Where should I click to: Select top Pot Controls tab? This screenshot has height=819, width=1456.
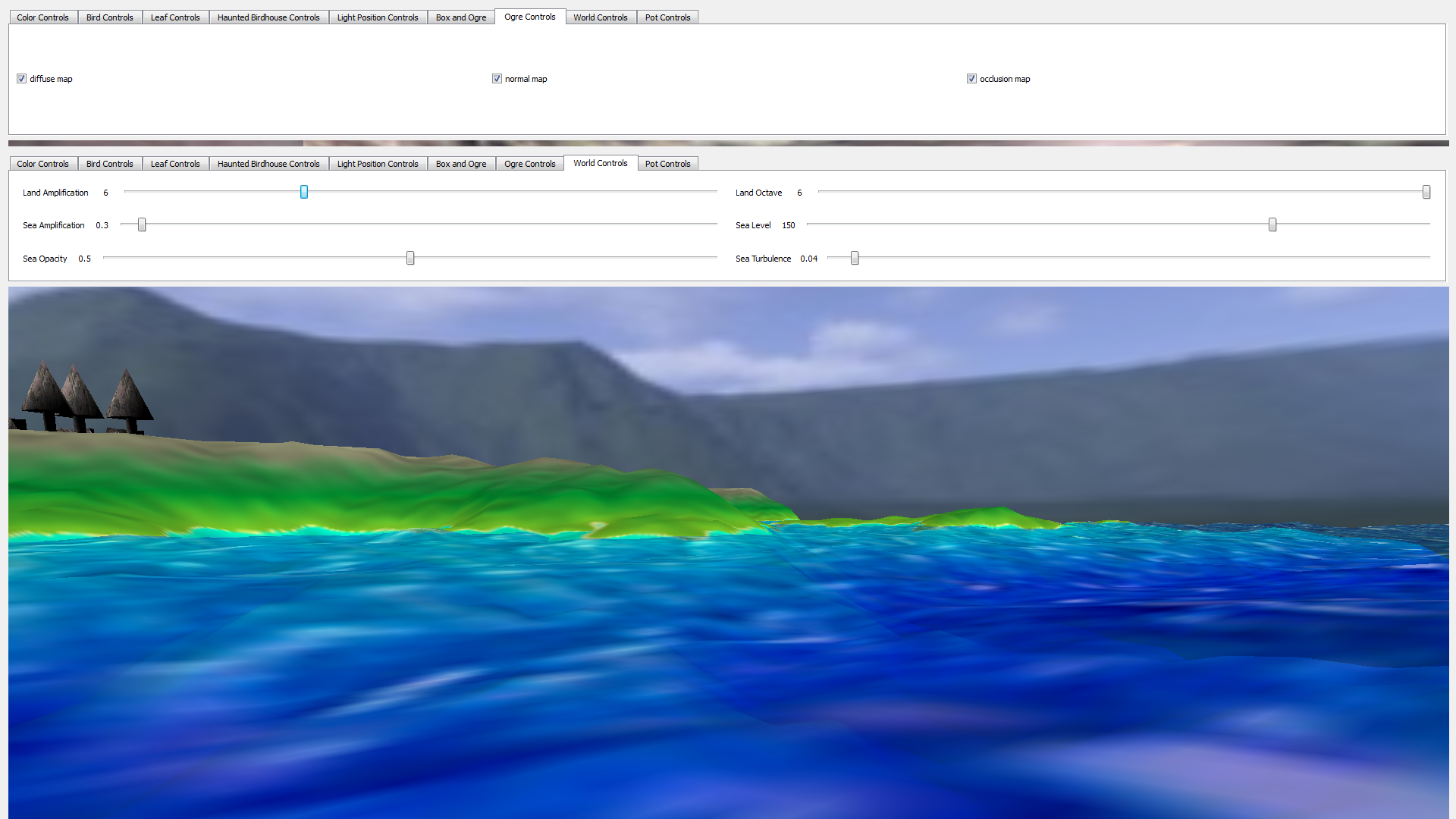coord(667,17)
